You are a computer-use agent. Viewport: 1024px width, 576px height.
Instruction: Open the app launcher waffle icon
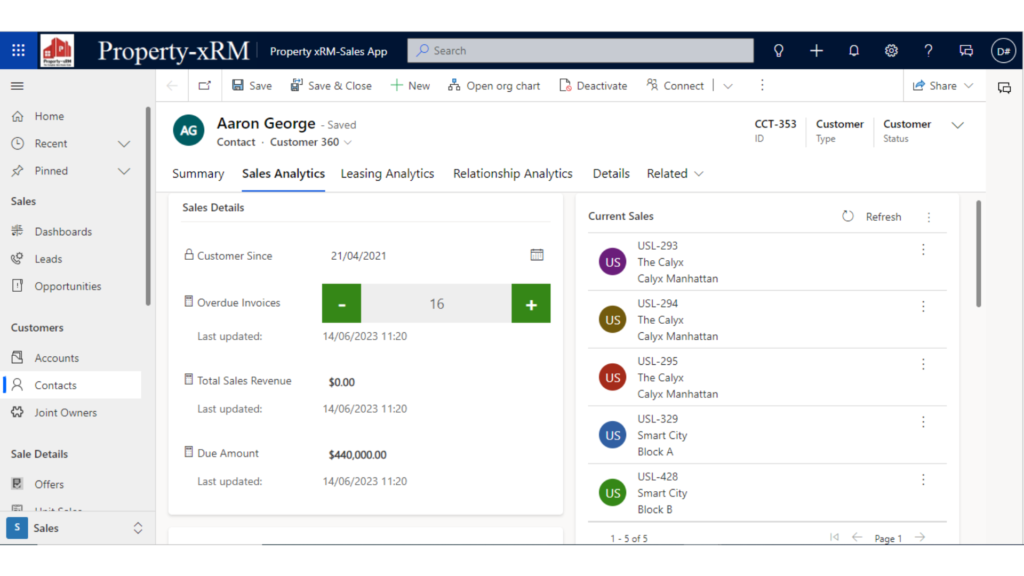tap(18, 50)
